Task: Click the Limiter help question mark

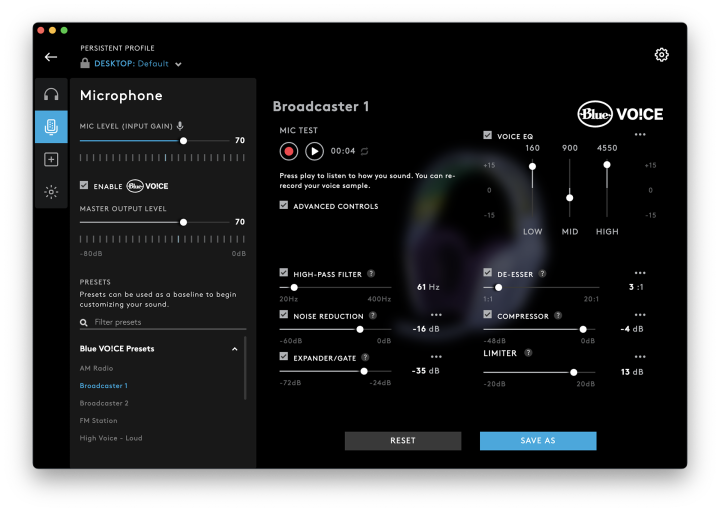Action: pyautogui.click(x=528, y=353)
